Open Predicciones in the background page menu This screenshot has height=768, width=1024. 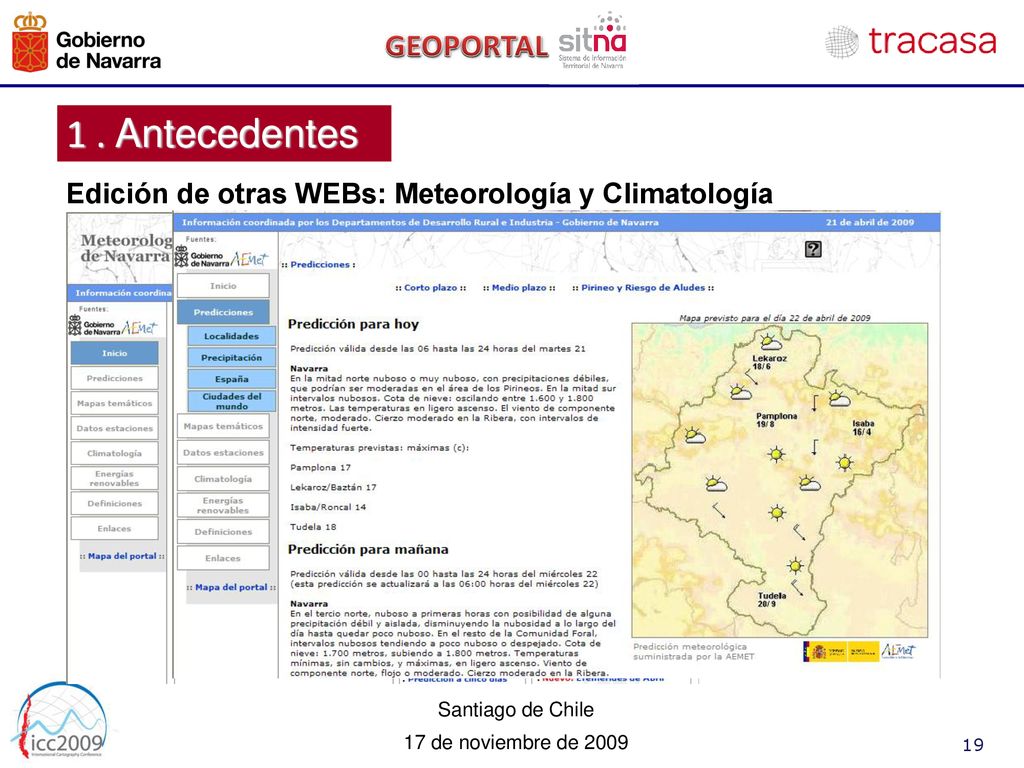[x=114, y=378]
